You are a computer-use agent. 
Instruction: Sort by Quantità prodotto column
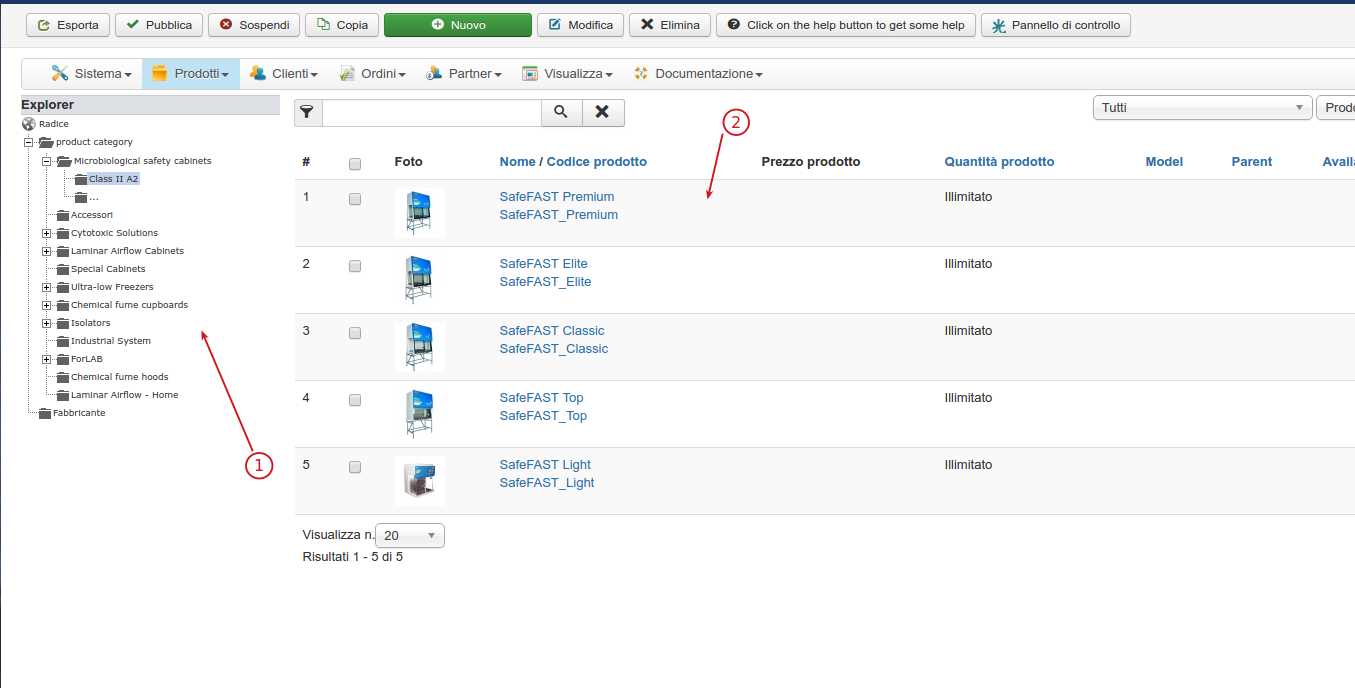click(999, 162)
